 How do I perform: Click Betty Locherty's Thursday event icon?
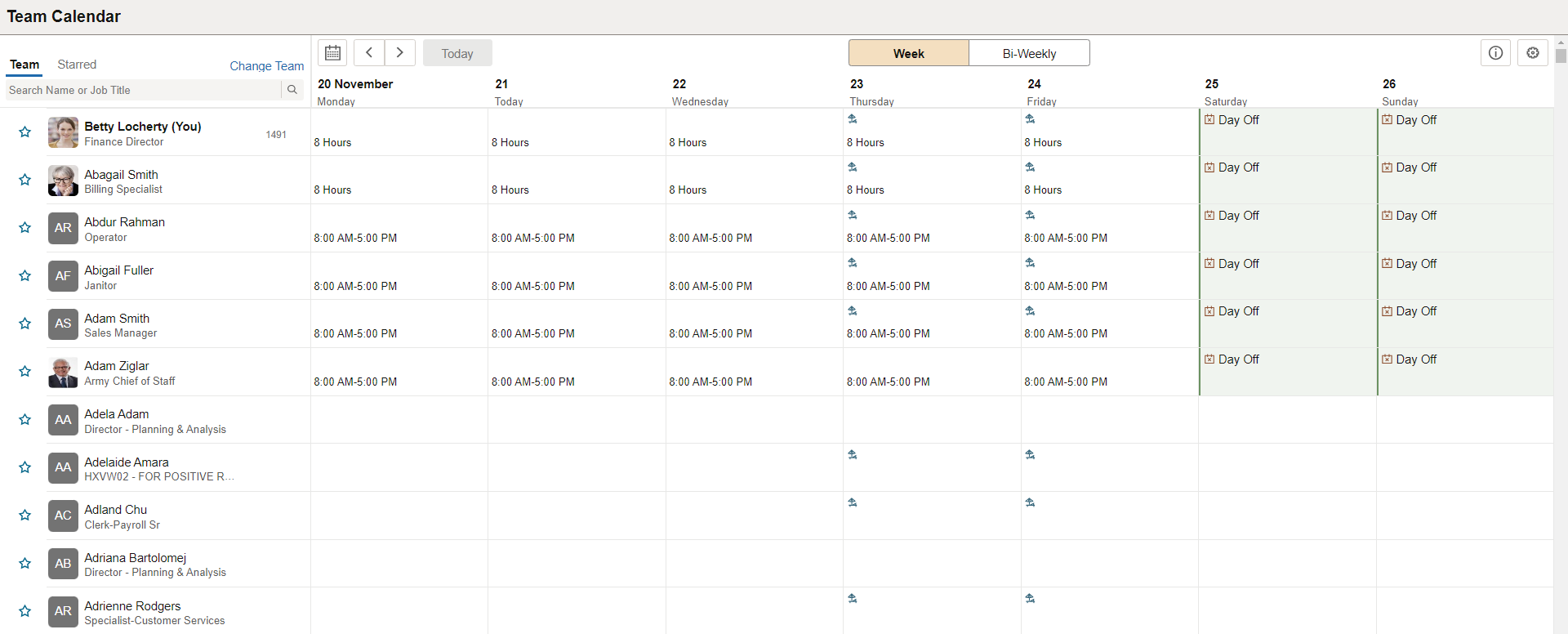click(x=853, y=119)
